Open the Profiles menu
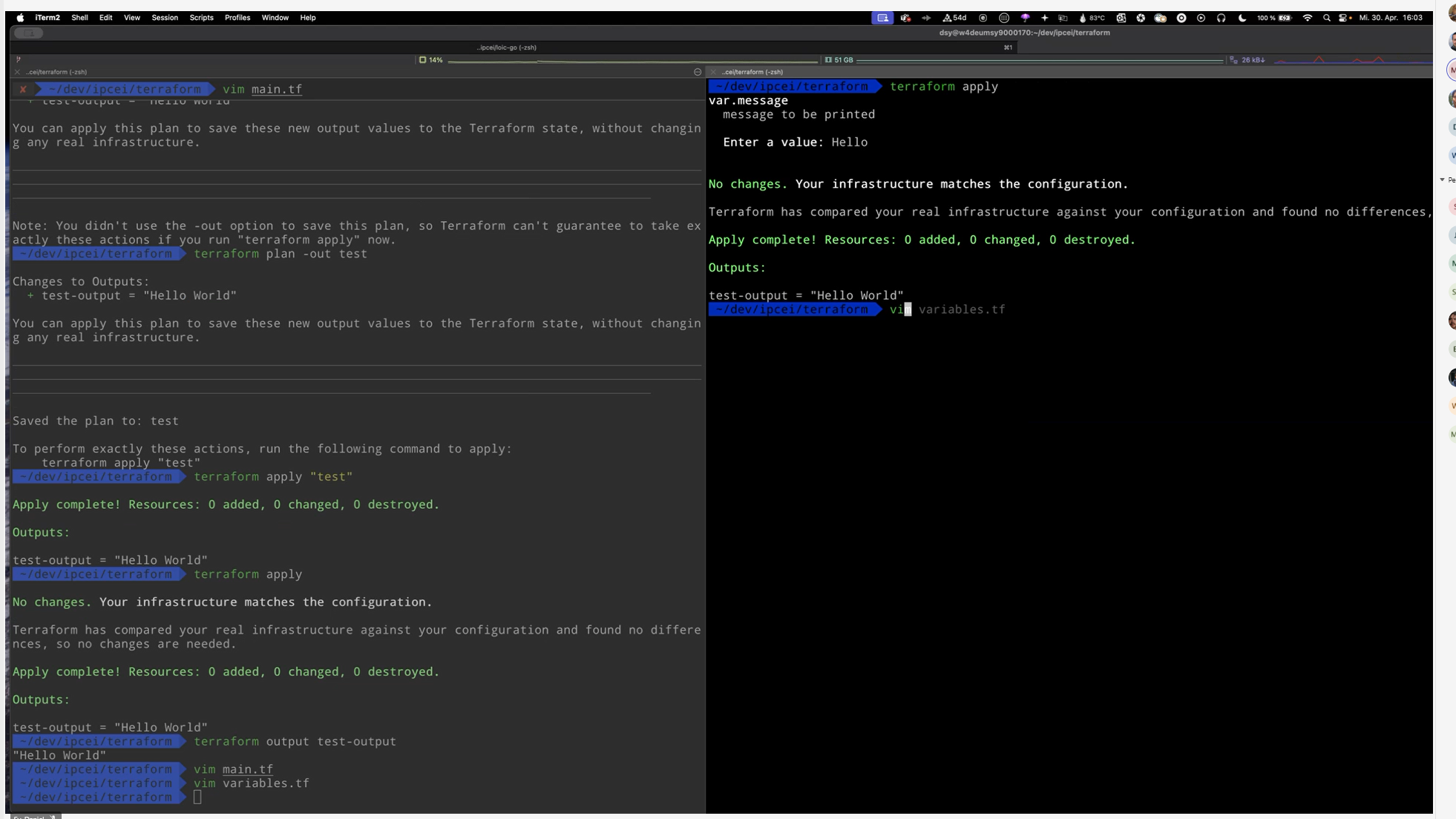 point(237,18)
